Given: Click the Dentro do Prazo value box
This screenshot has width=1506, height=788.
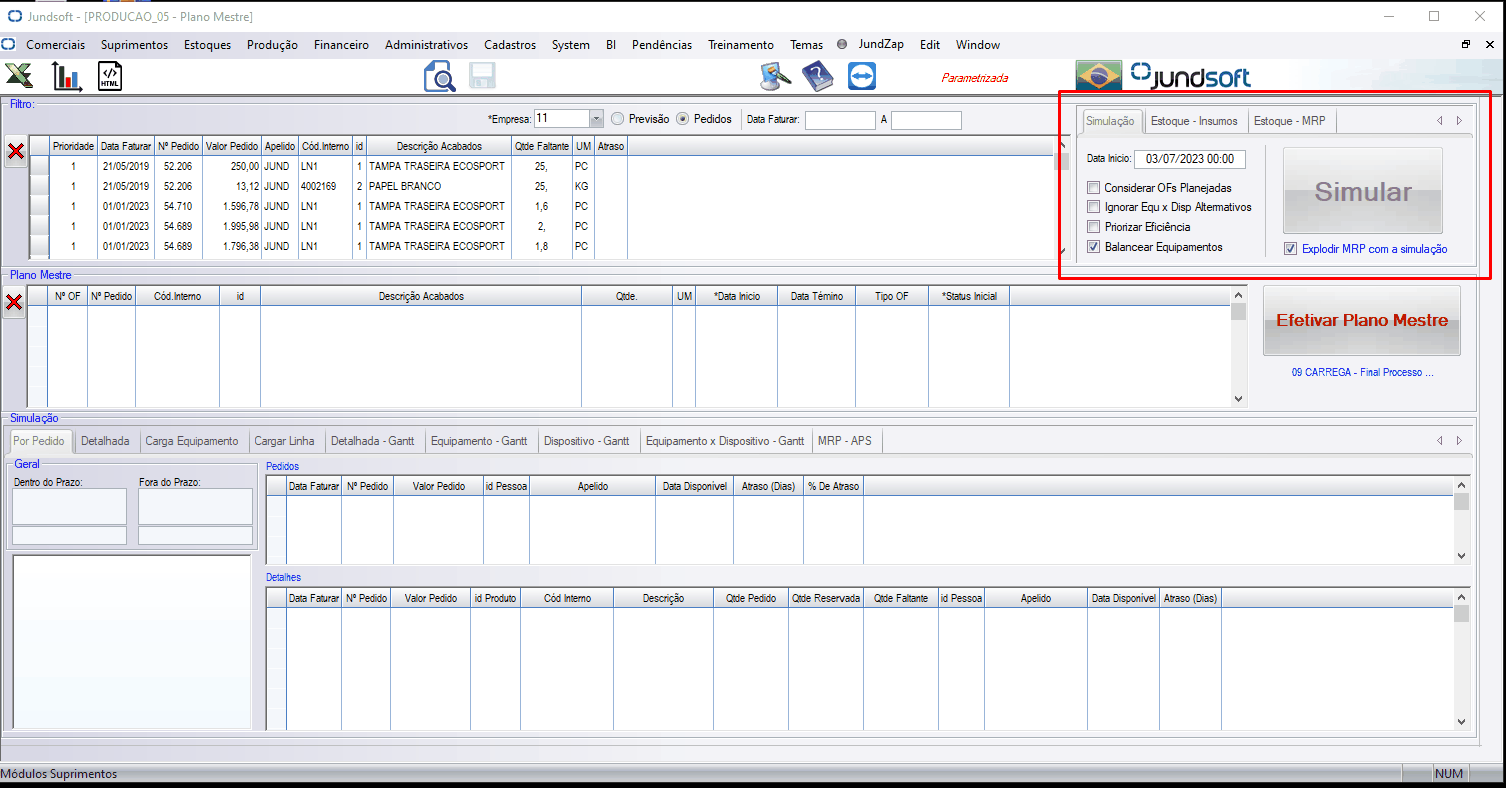Looking at the screenshot, I should 69,507.
